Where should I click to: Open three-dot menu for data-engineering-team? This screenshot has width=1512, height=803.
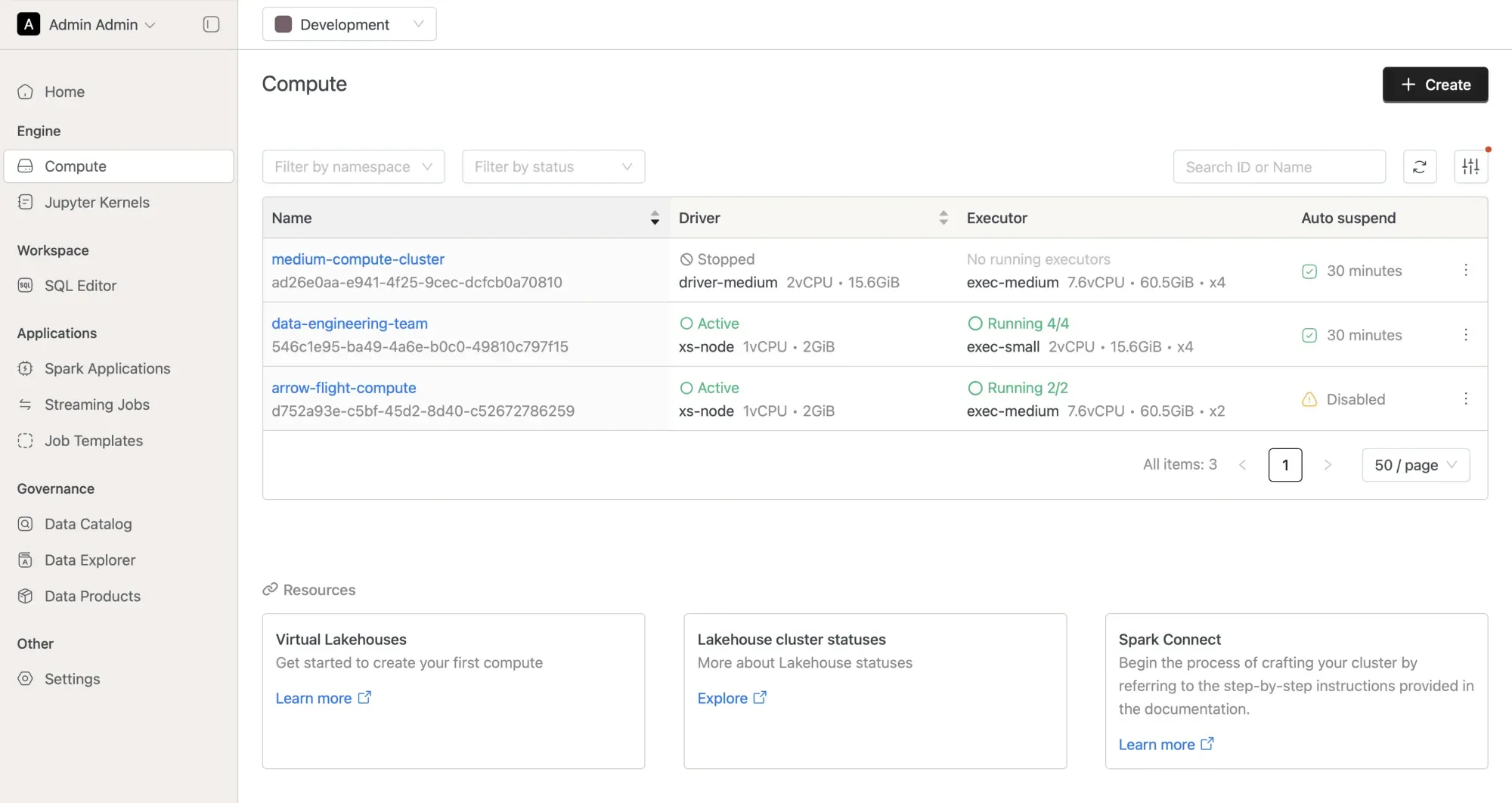1465,335
